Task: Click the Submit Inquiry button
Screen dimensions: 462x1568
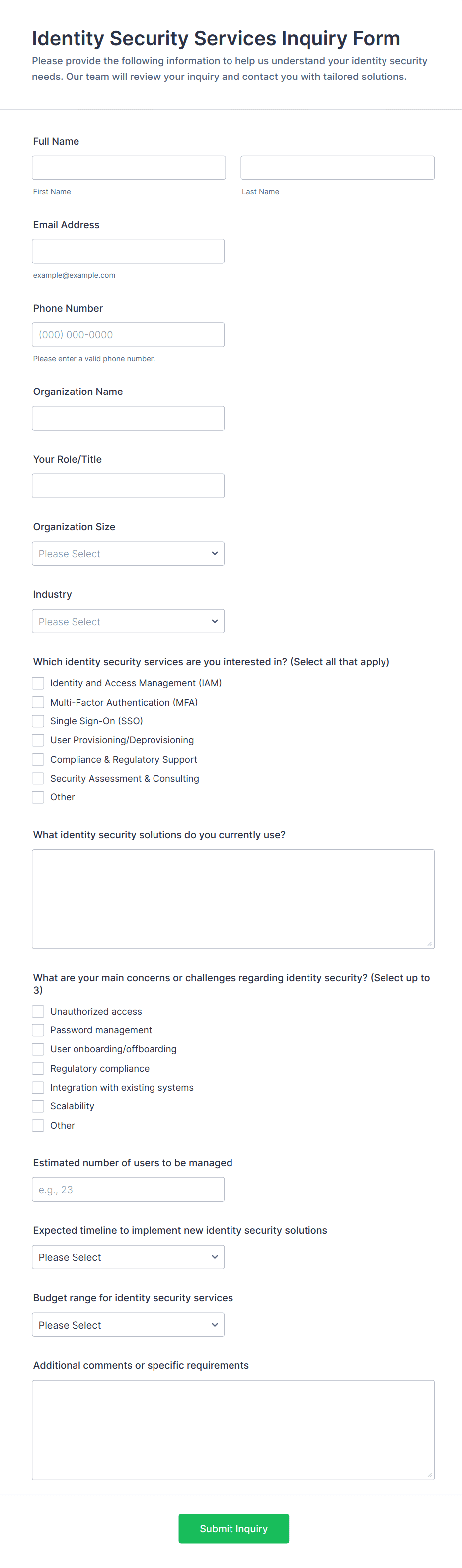Action: coord(233,1528)
